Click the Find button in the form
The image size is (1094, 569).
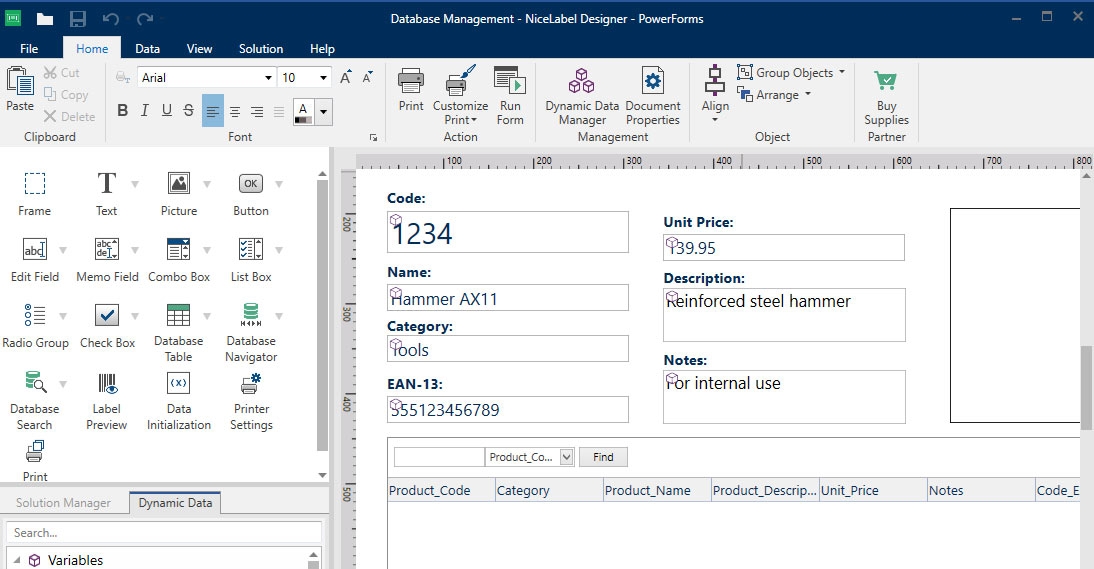coord(603,457)
